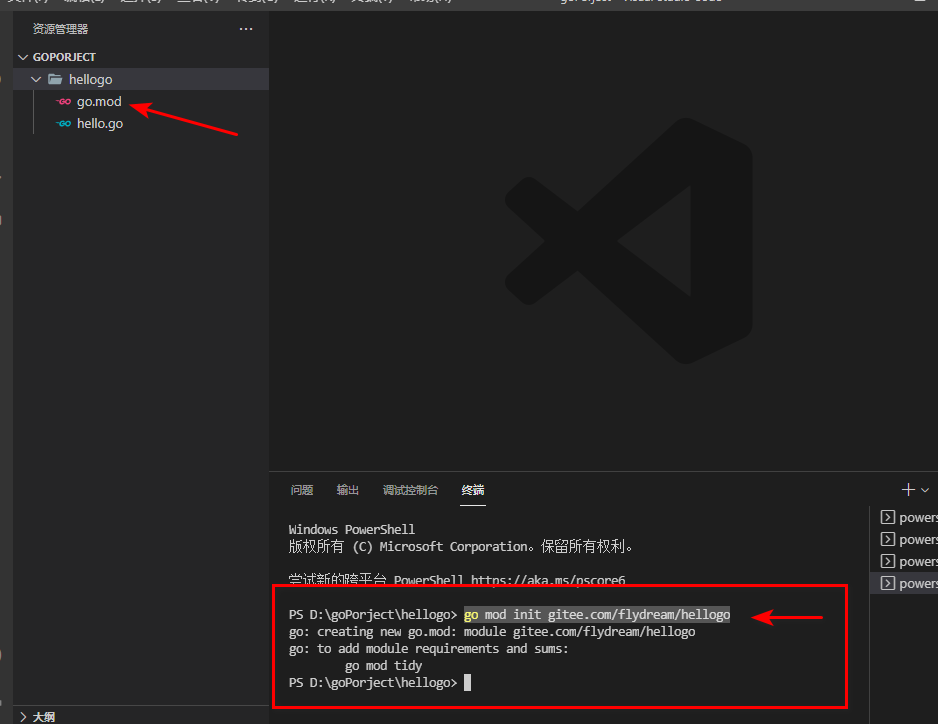
Task: Collapse the hellogo folder chevron
Action: (x=37, y=80)
